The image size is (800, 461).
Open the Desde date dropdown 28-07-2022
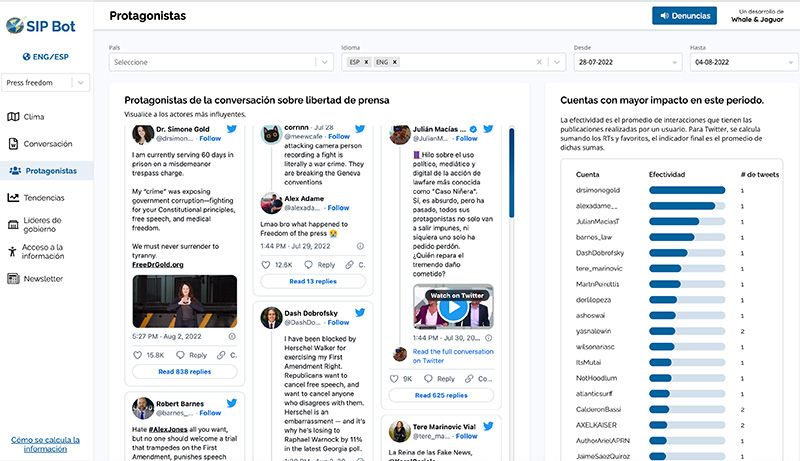[x=628, y=62]
